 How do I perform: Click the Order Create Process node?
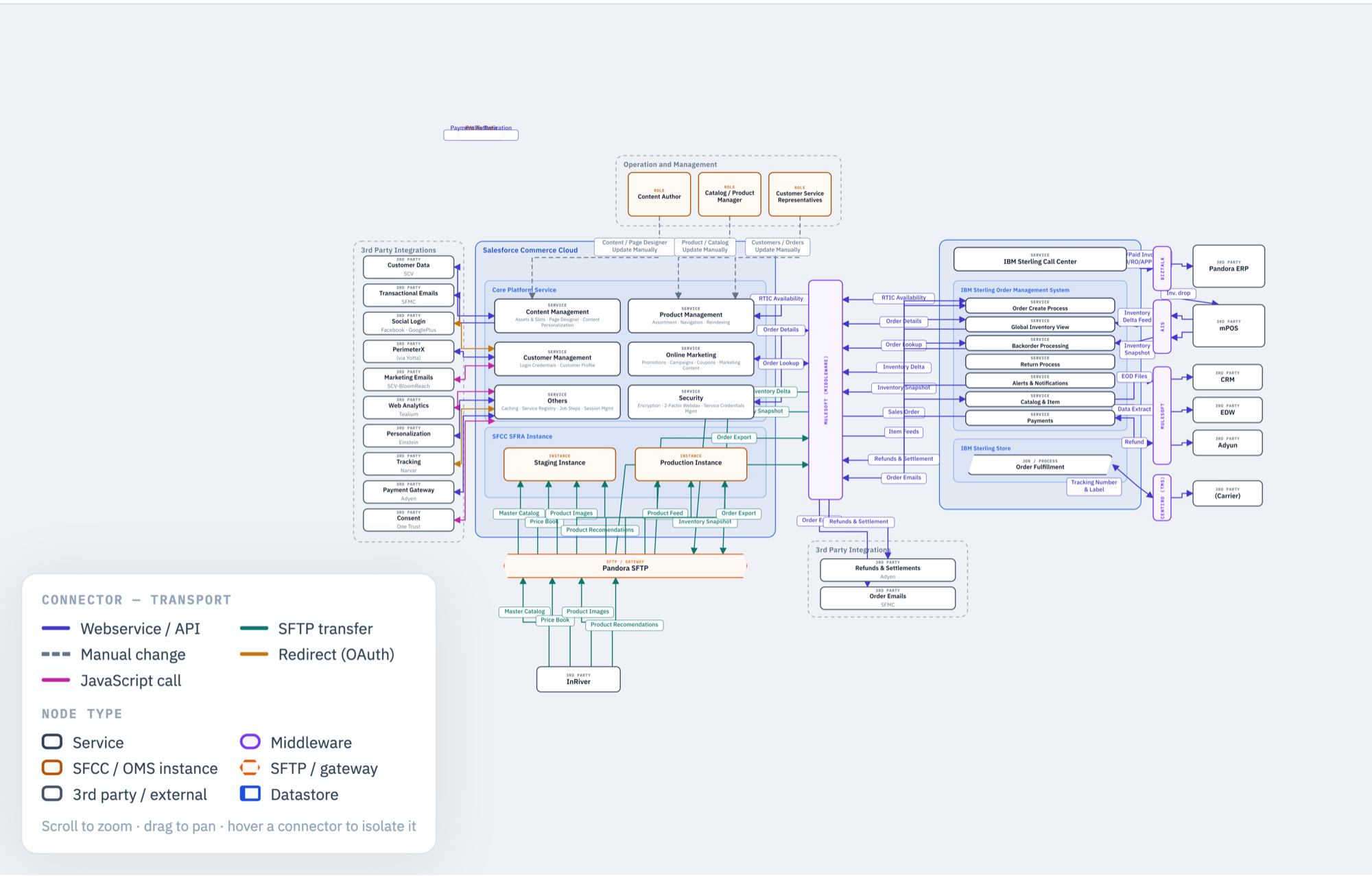click(x=1040, y=306)
